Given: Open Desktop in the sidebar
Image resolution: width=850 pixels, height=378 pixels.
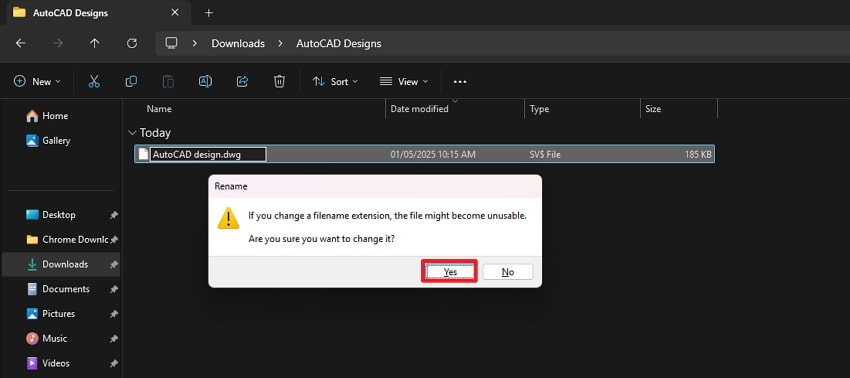Looking at the screenshot, I should [59, 215].
